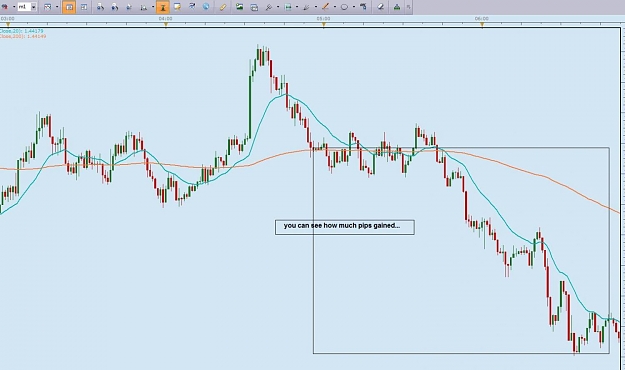Click the chart type icon
The width and height of the screenshot is (625, 370).
(47, 7)
